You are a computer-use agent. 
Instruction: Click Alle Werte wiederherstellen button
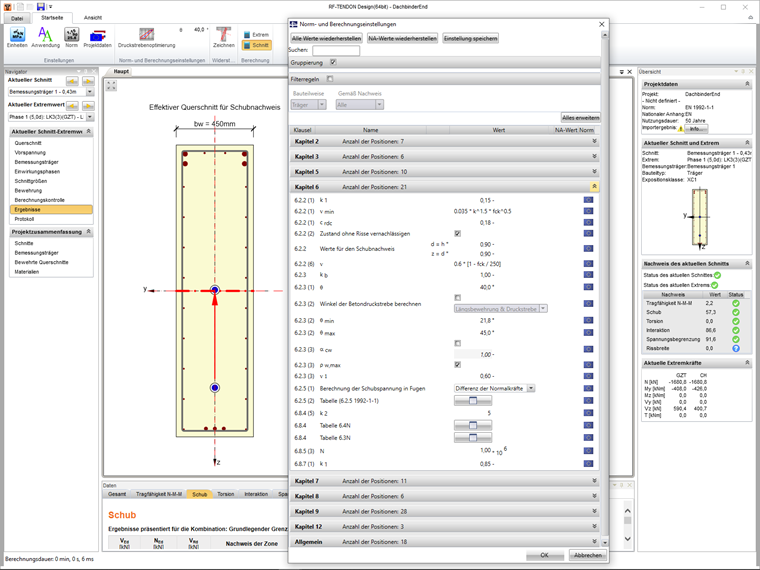click(326, 38)
